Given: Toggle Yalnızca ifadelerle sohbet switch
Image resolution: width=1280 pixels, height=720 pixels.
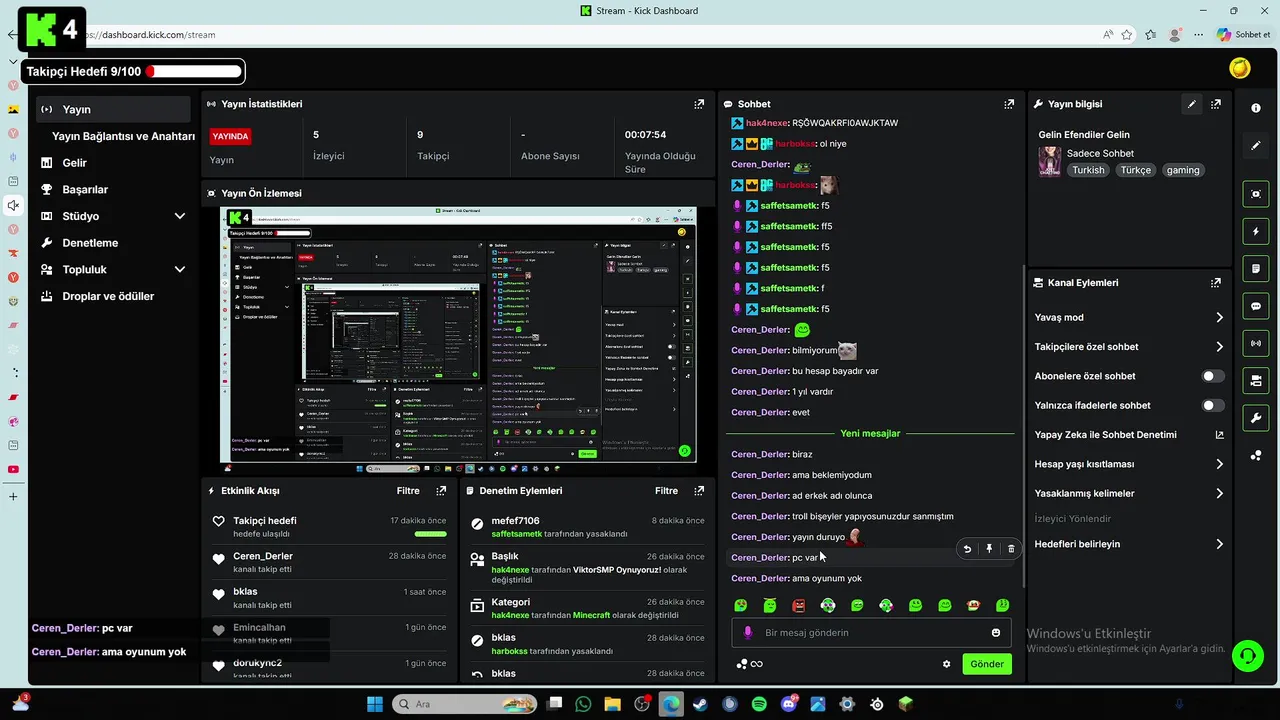Looking at the screenshot, I should 1212,406.
